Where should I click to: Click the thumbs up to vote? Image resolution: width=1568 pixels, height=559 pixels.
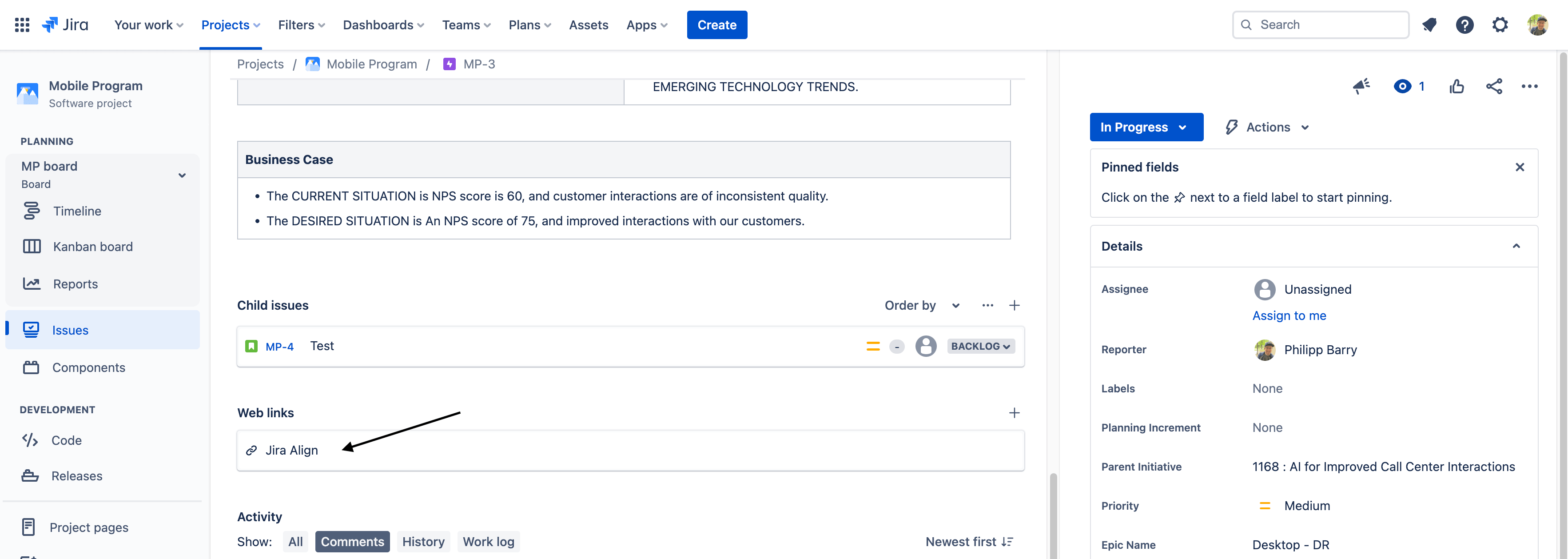click(x=1457, y=87)
